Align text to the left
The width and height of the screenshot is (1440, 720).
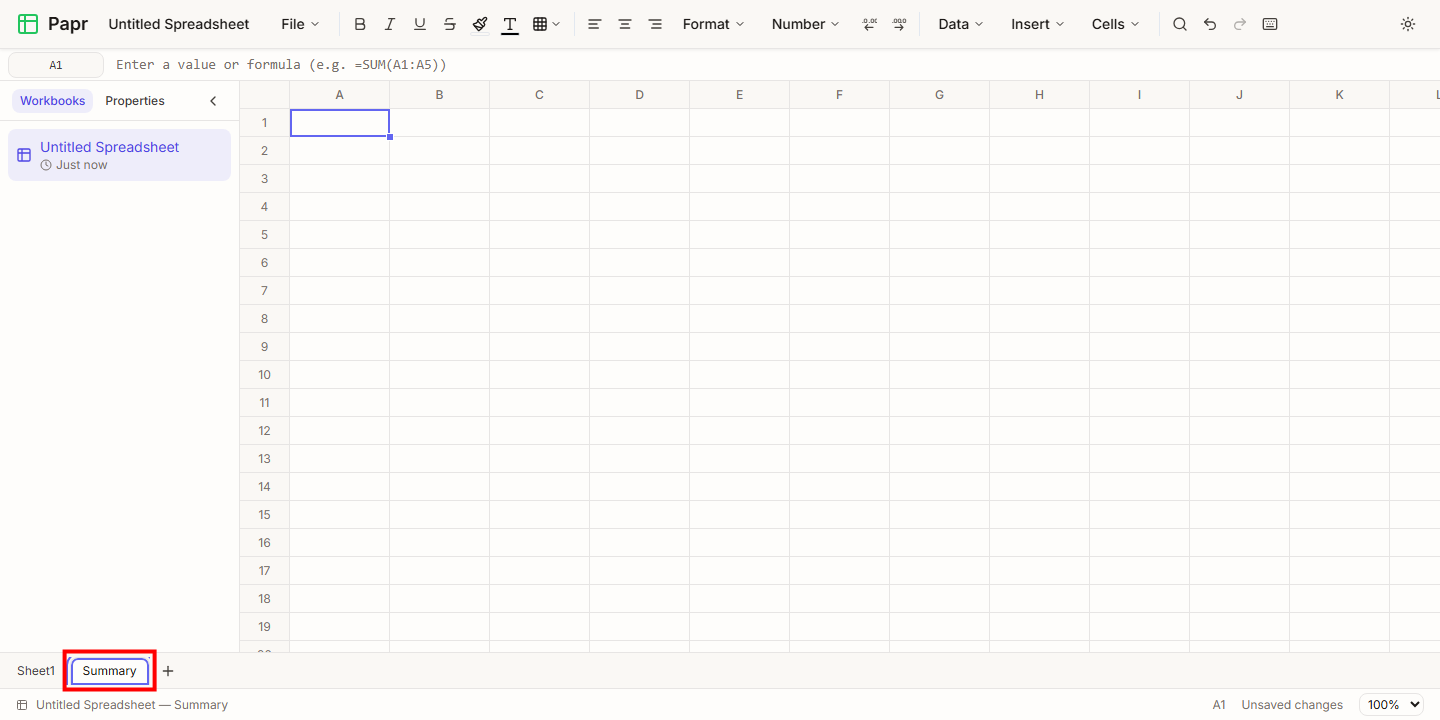(x=595, y=24)
